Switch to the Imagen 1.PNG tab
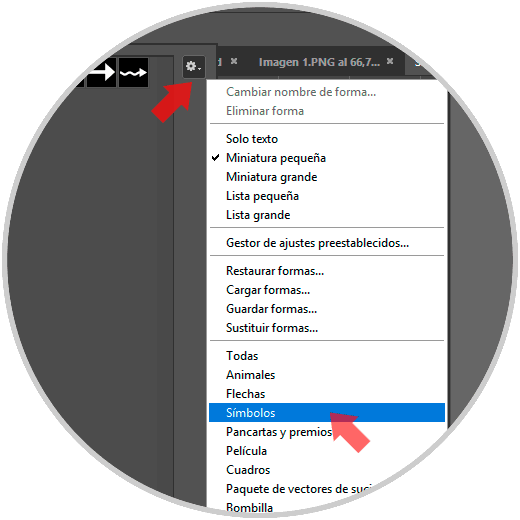This screenshot has height=520, width=520. coord(319,62)
